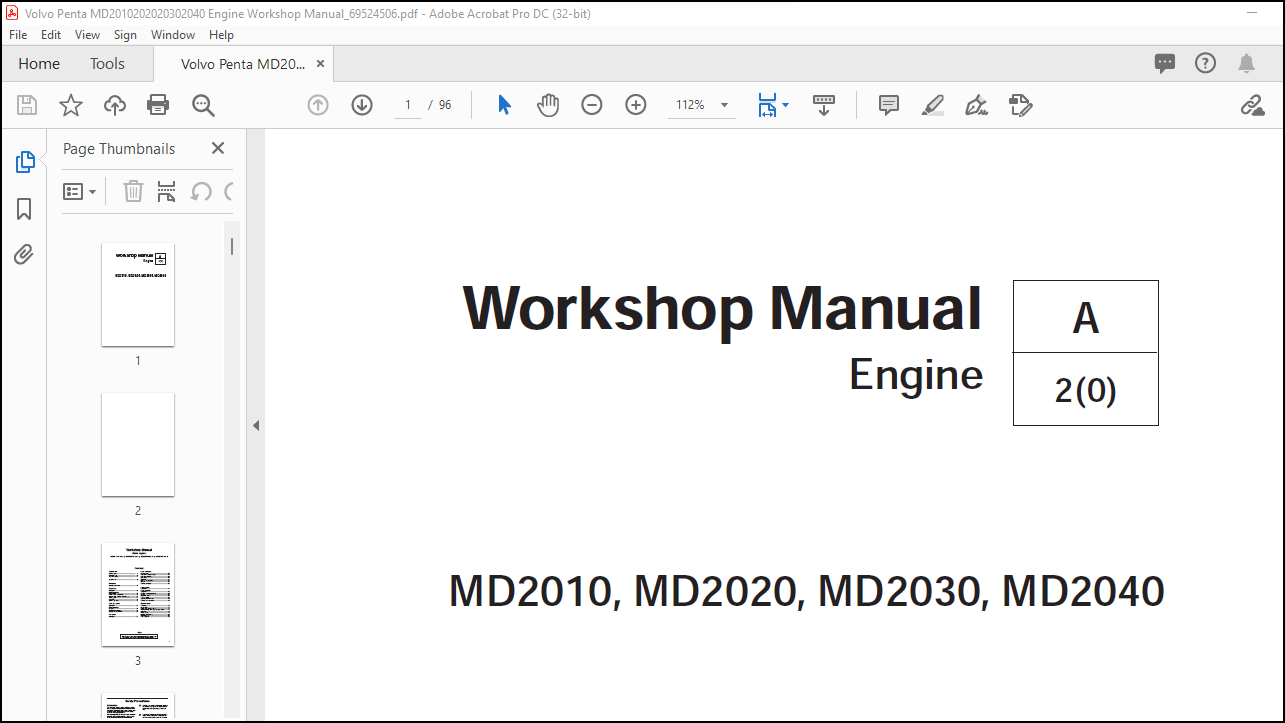Click the 'MD2010, MD2020, MD2030, MD2040' heading
The width and height of the screenshot is (1285, 723).
coord(806,591)
